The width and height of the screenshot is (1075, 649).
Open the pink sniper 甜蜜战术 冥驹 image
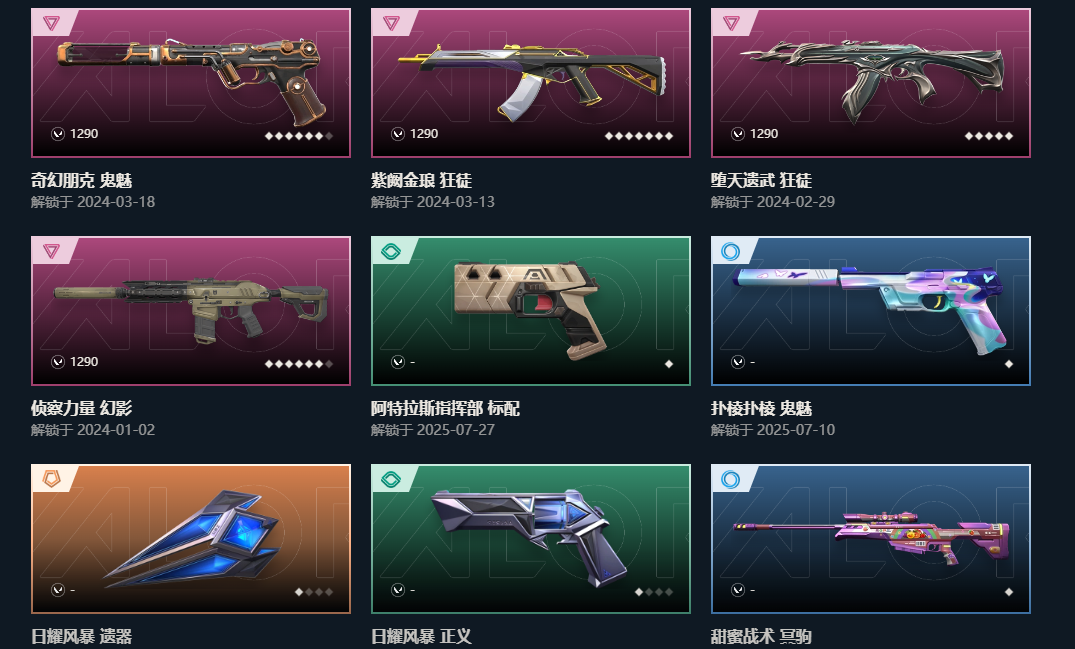coord(871,536)
